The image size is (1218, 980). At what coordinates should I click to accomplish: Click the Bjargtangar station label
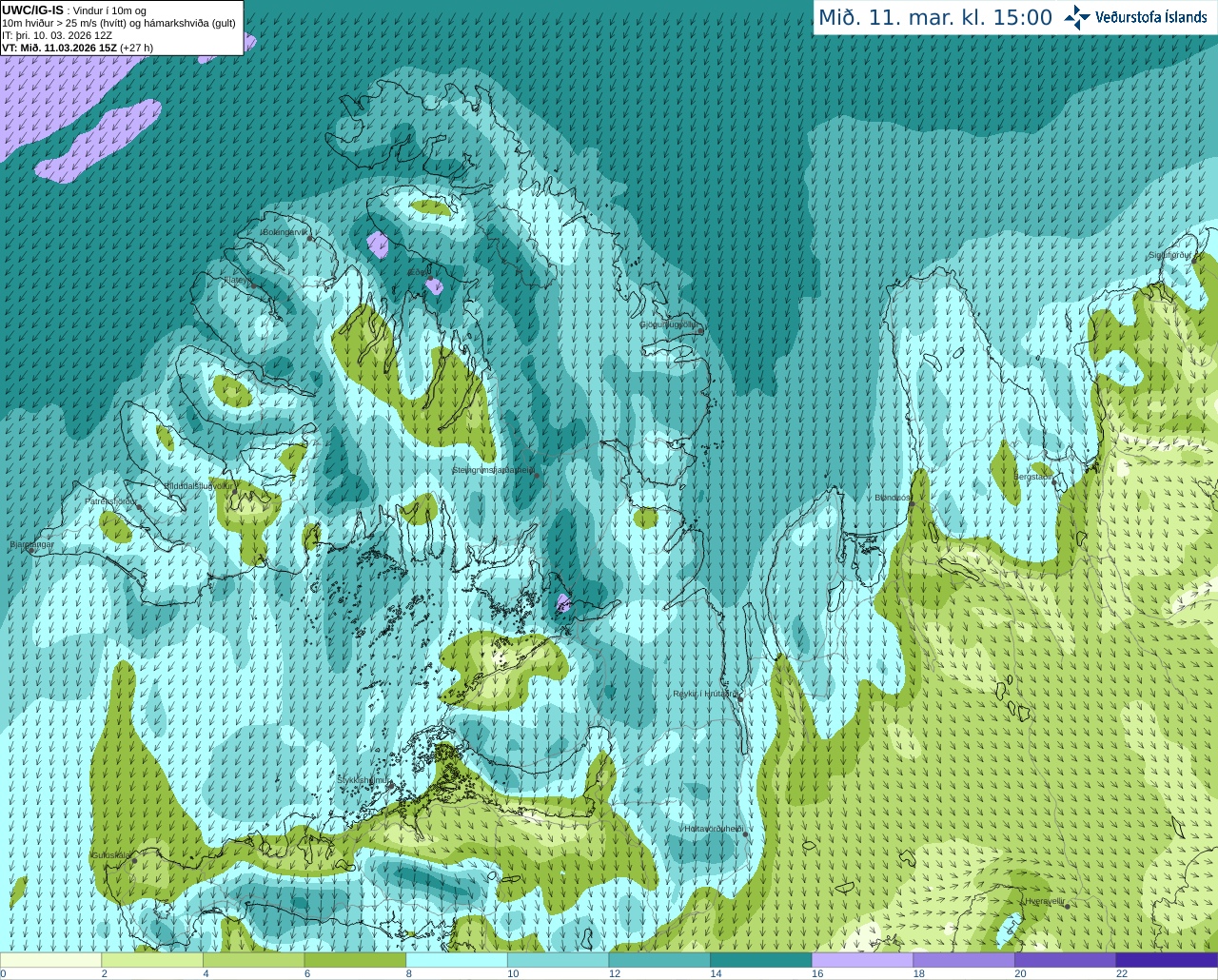(32, 544)
